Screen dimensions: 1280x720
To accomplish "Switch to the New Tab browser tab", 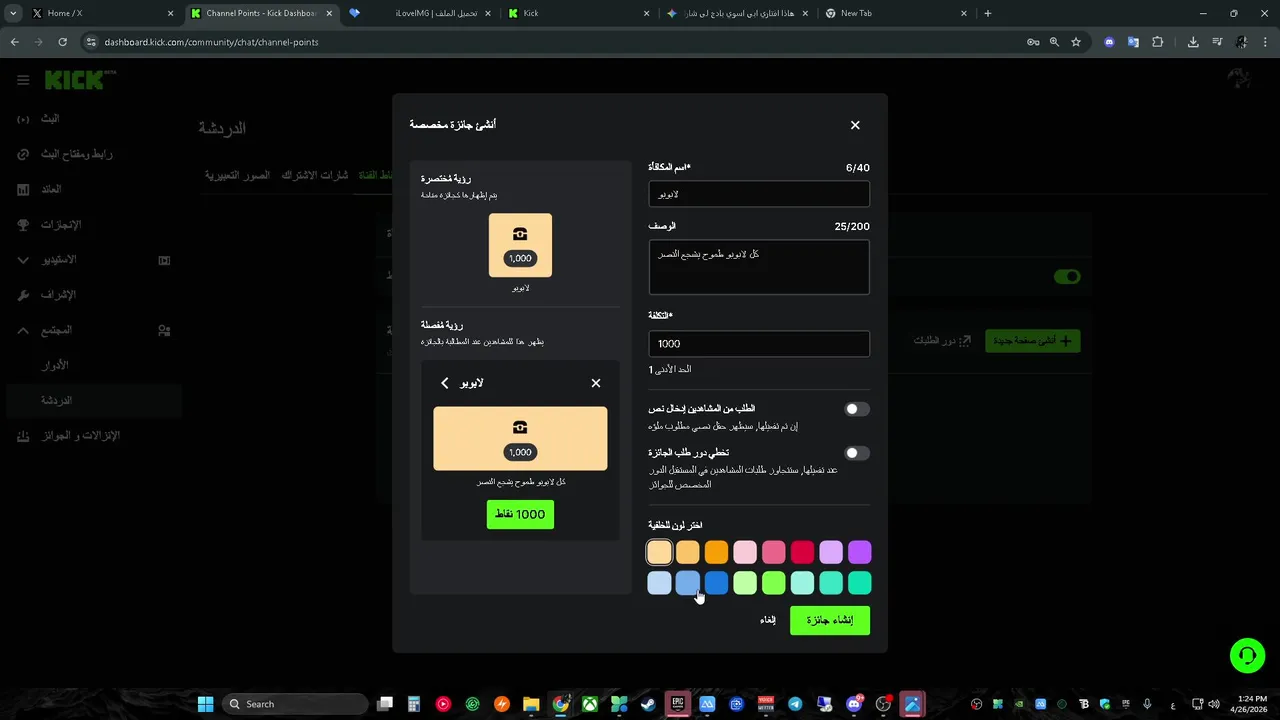I will click(x=895, y=13).
